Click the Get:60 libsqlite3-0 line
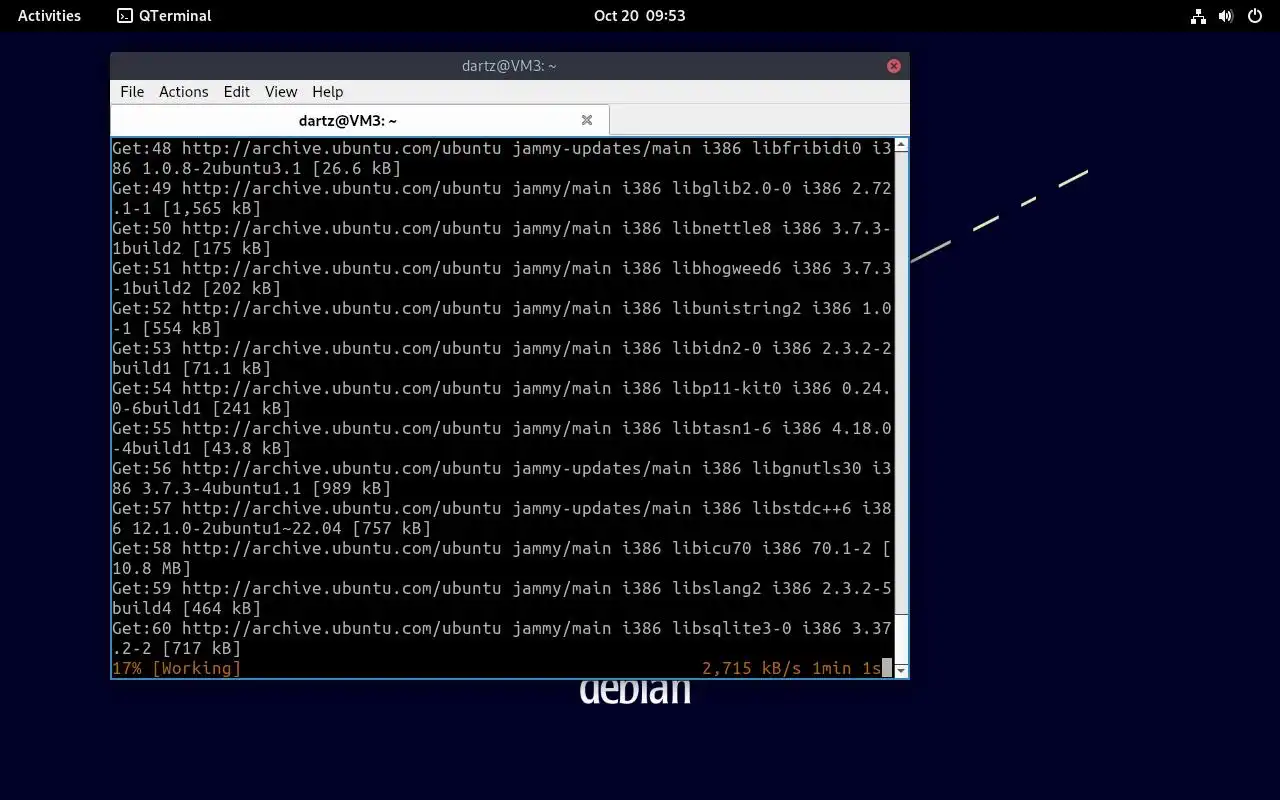Image resolution: width=1280 pixels, height=800 pixels. 501,638
